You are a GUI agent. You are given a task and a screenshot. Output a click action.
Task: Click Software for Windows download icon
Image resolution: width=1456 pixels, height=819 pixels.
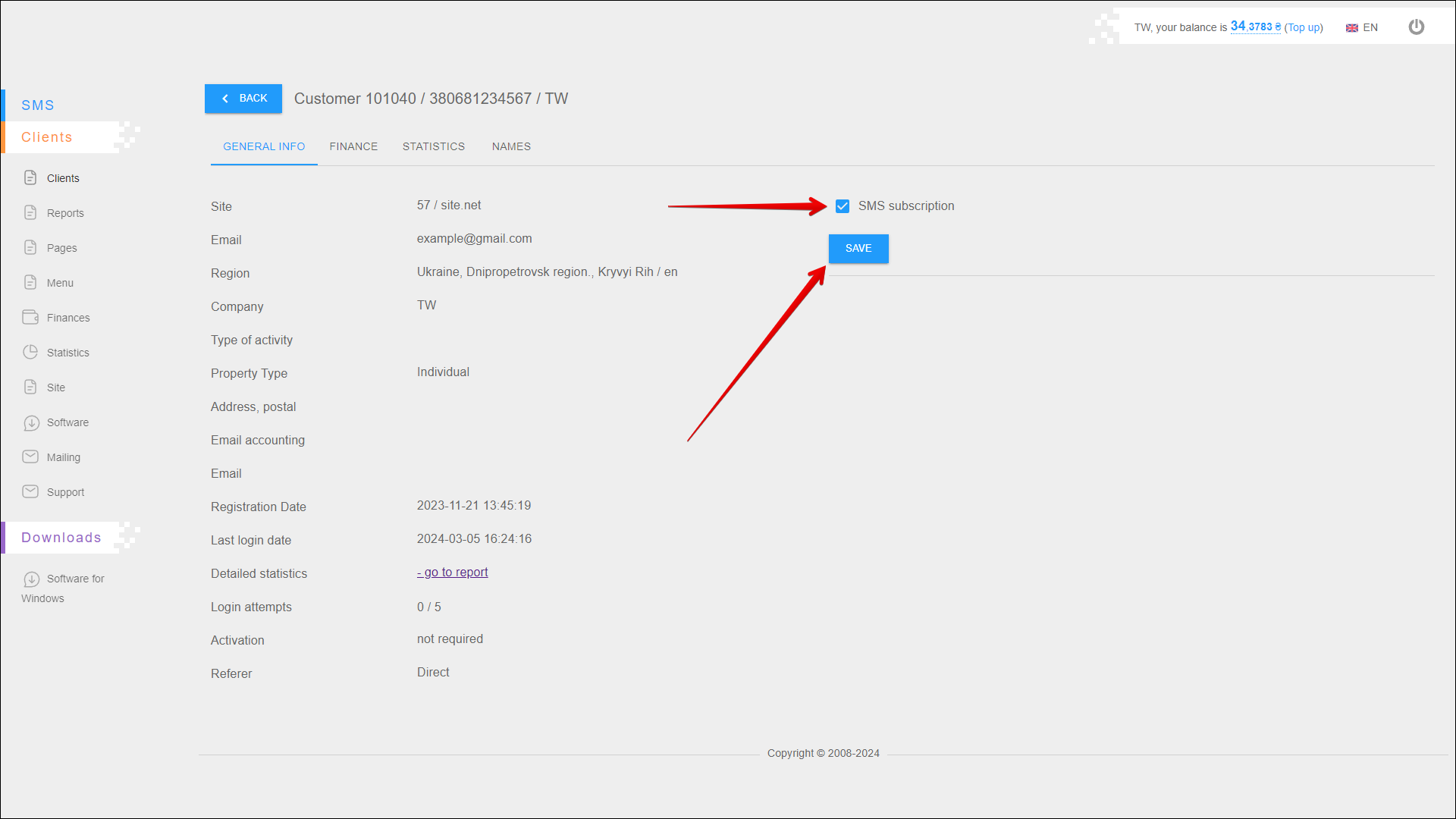point(31,579)
